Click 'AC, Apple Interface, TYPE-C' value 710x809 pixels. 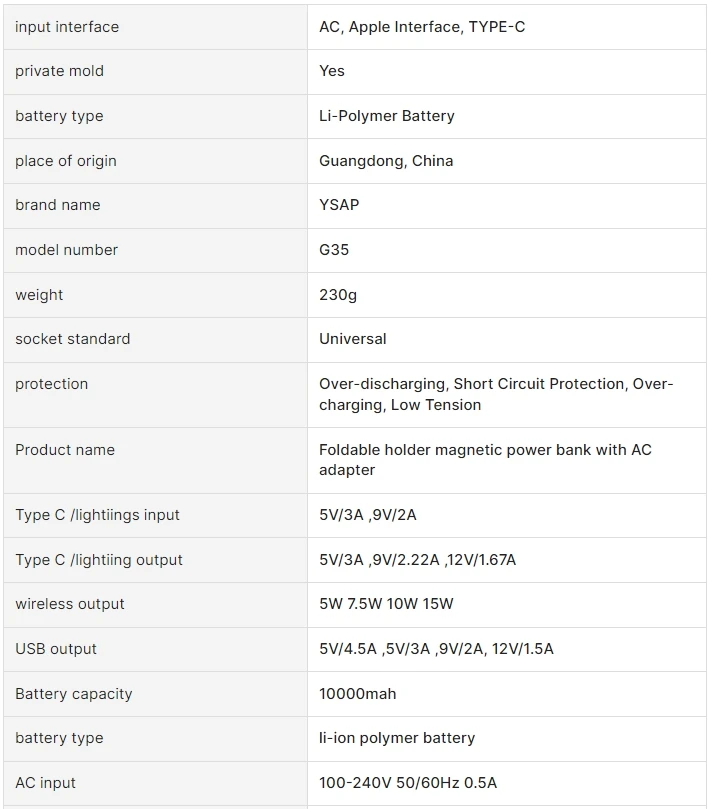[x=421, y=27]
